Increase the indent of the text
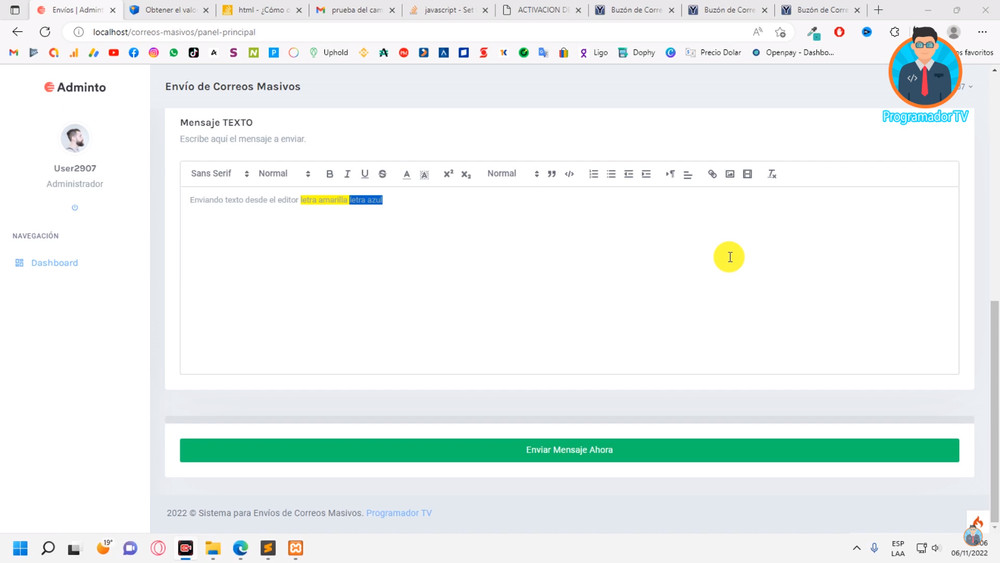Viewport: 1000px width, 563px height. pyautogui.click(x=646, y=174)
